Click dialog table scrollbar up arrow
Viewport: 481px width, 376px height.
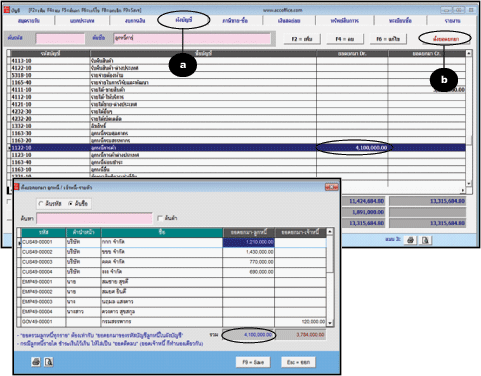point(330,231)
